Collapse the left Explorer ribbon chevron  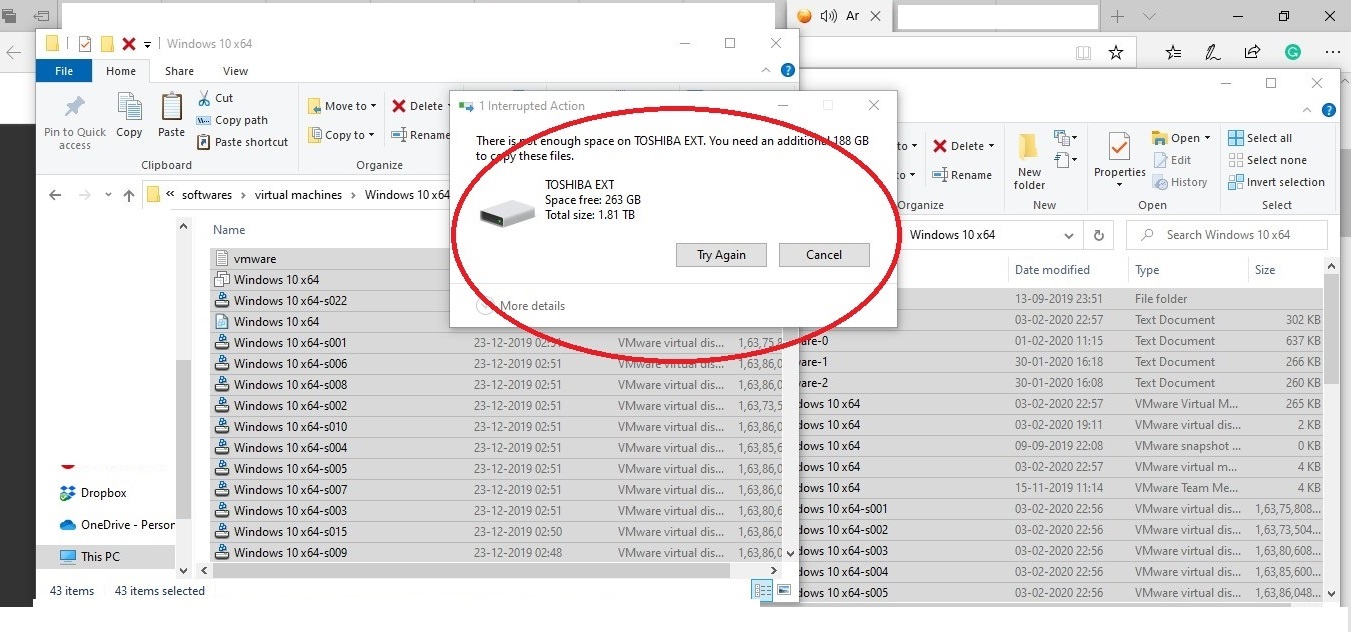767,70
